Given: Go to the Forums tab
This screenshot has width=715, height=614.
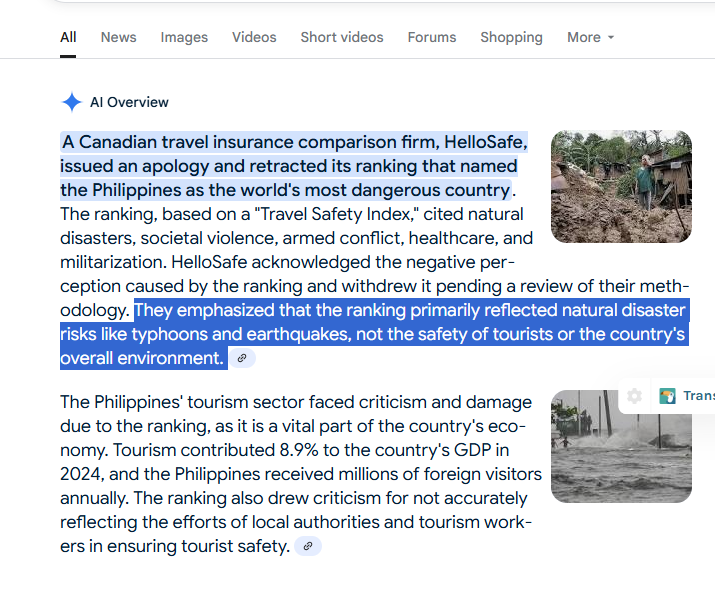Looking at the screenshot, I should point(431,37).
